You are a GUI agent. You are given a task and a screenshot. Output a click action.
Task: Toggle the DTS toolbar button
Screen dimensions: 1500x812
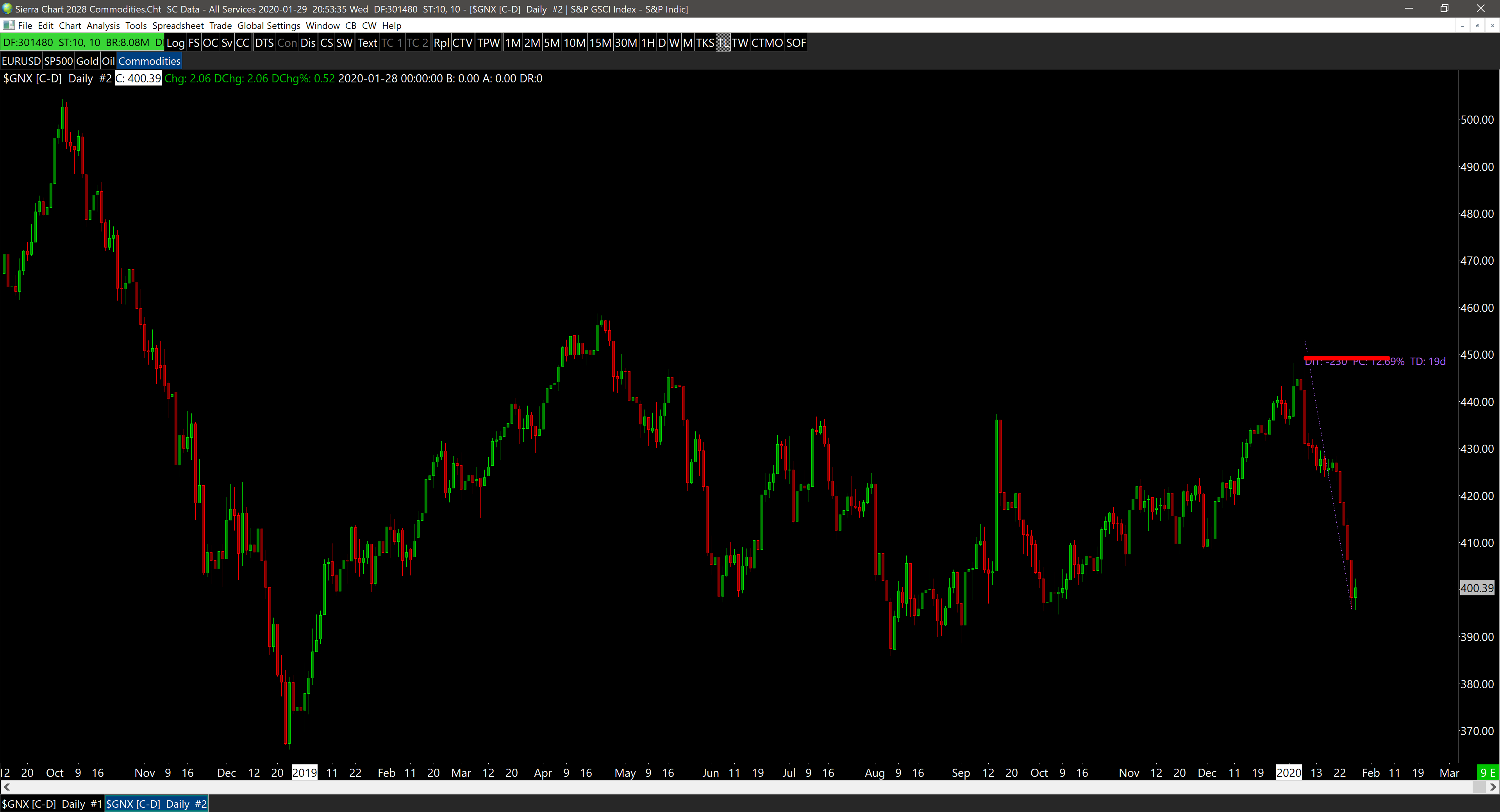[264, 43]
